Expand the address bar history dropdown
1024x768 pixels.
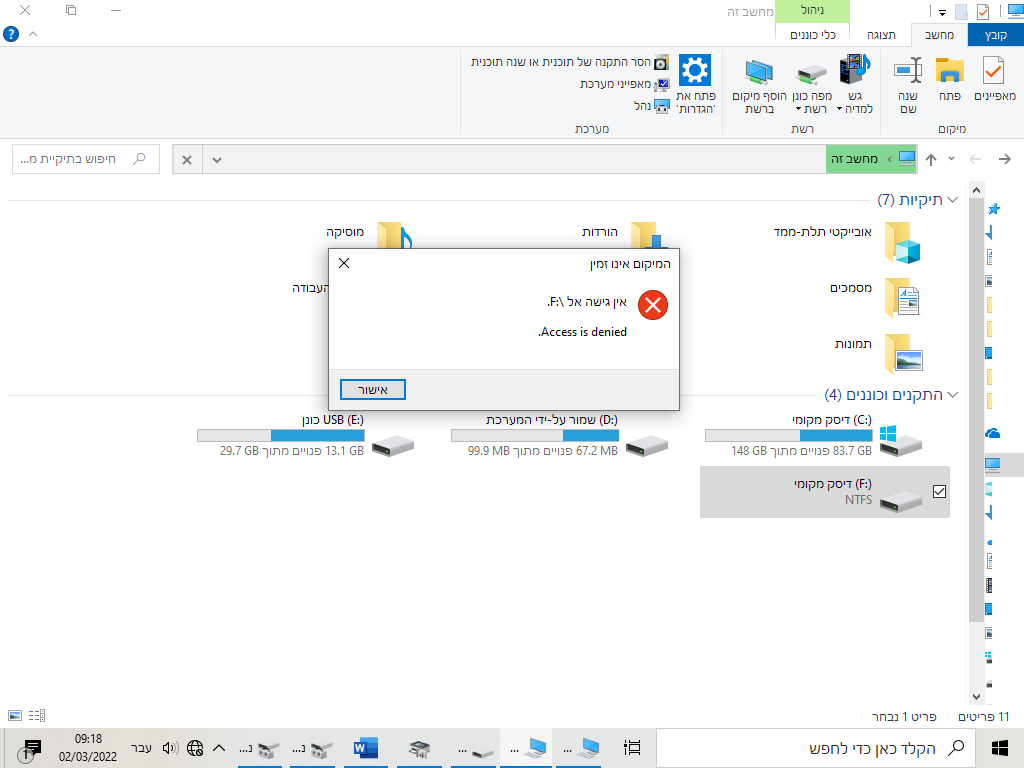(217, 159)
